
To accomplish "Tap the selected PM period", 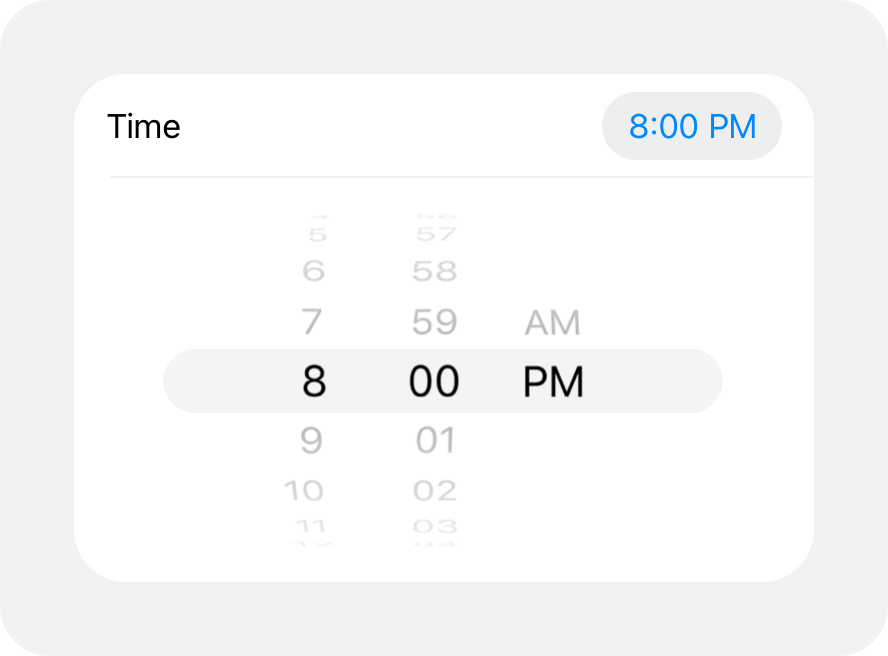I will tap(553, 381).
